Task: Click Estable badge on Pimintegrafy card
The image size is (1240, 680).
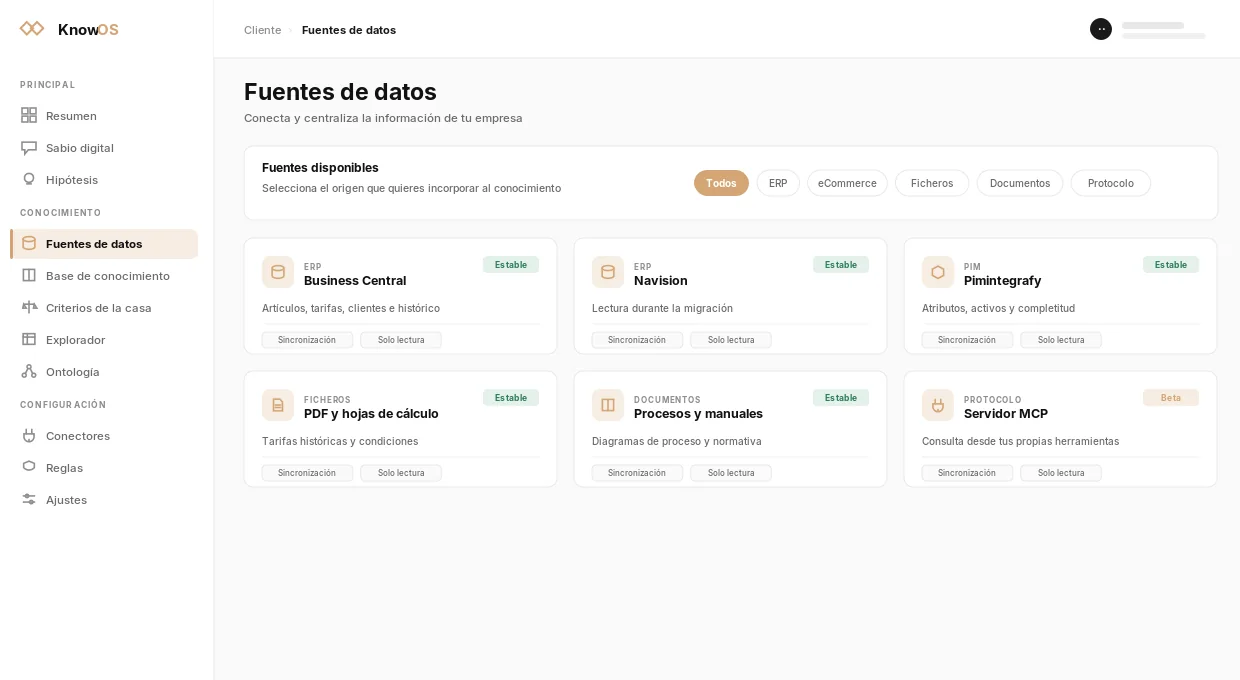Action: (1171, 265)
